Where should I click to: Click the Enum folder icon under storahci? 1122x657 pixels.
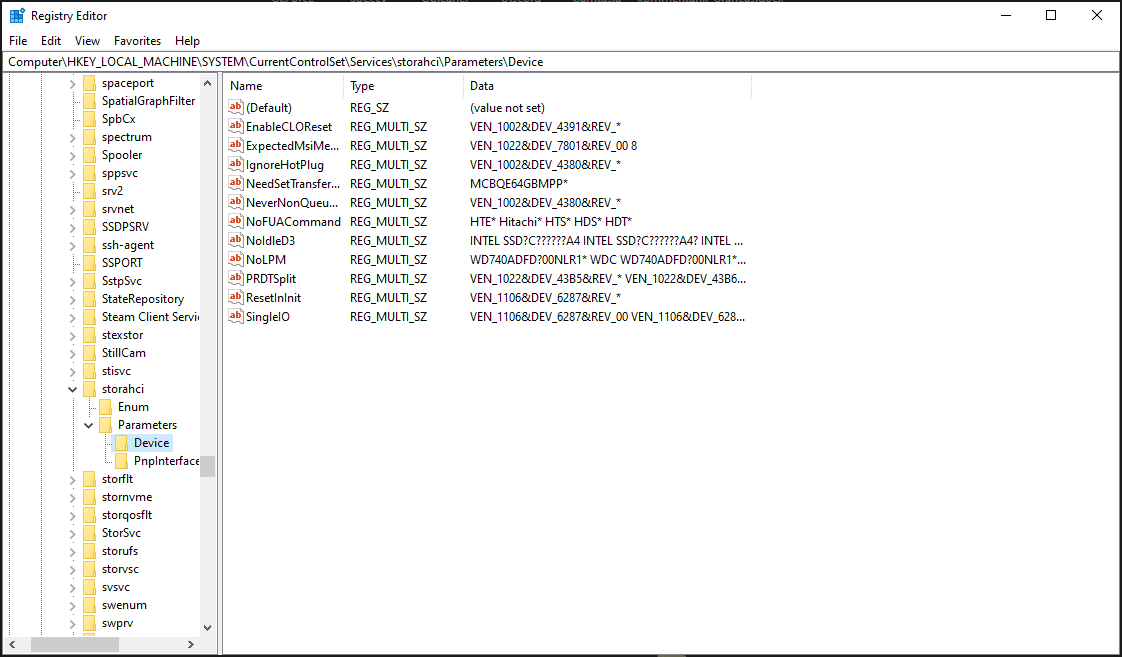coord(105,406)
